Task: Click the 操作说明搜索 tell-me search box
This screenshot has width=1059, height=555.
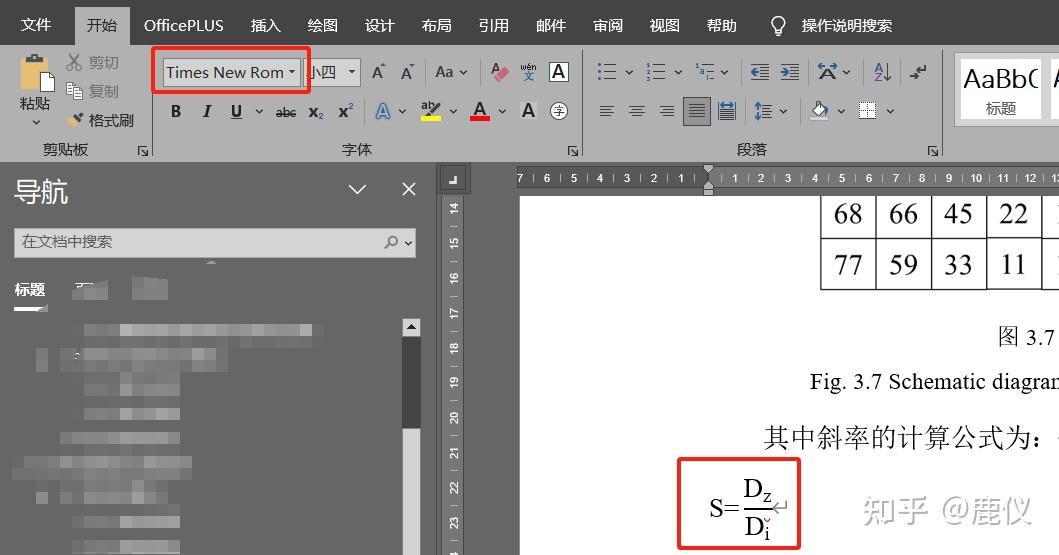Action: pyautogui.click(x=831, y=26)
